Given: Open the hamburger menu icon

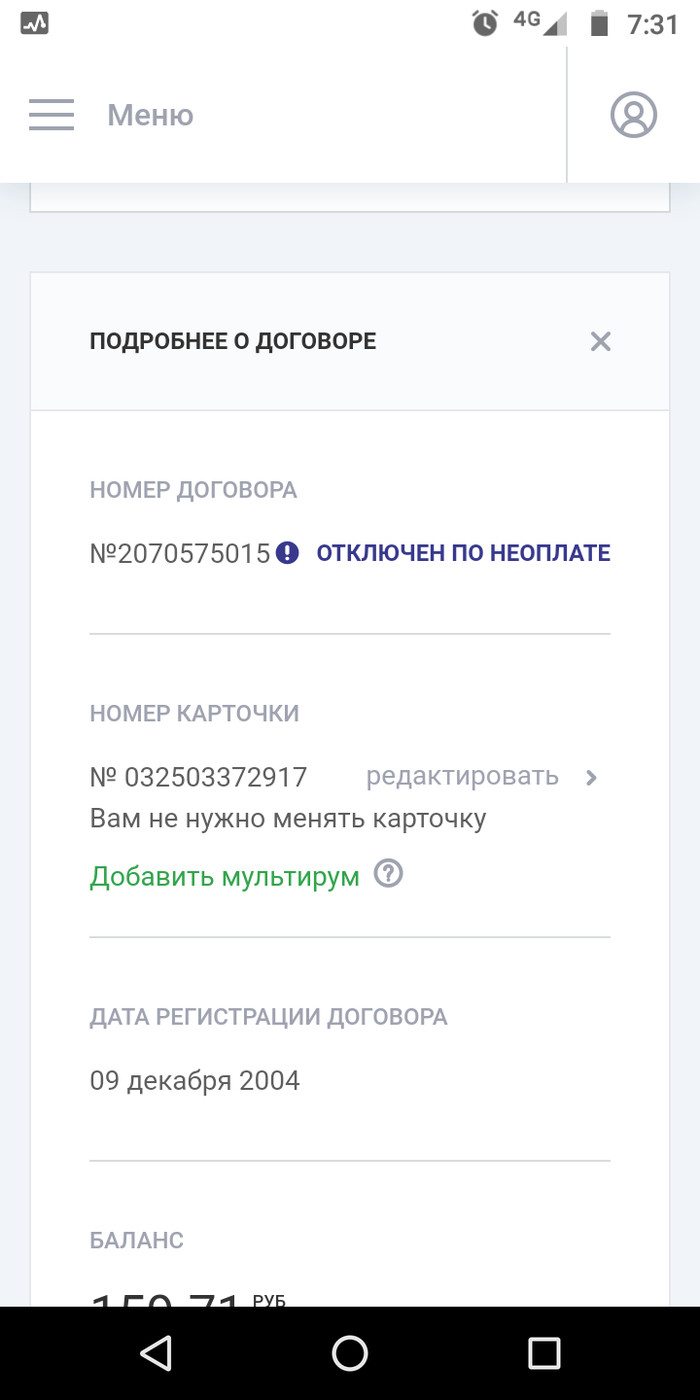Looking at the screenshot, I should 51,115.
